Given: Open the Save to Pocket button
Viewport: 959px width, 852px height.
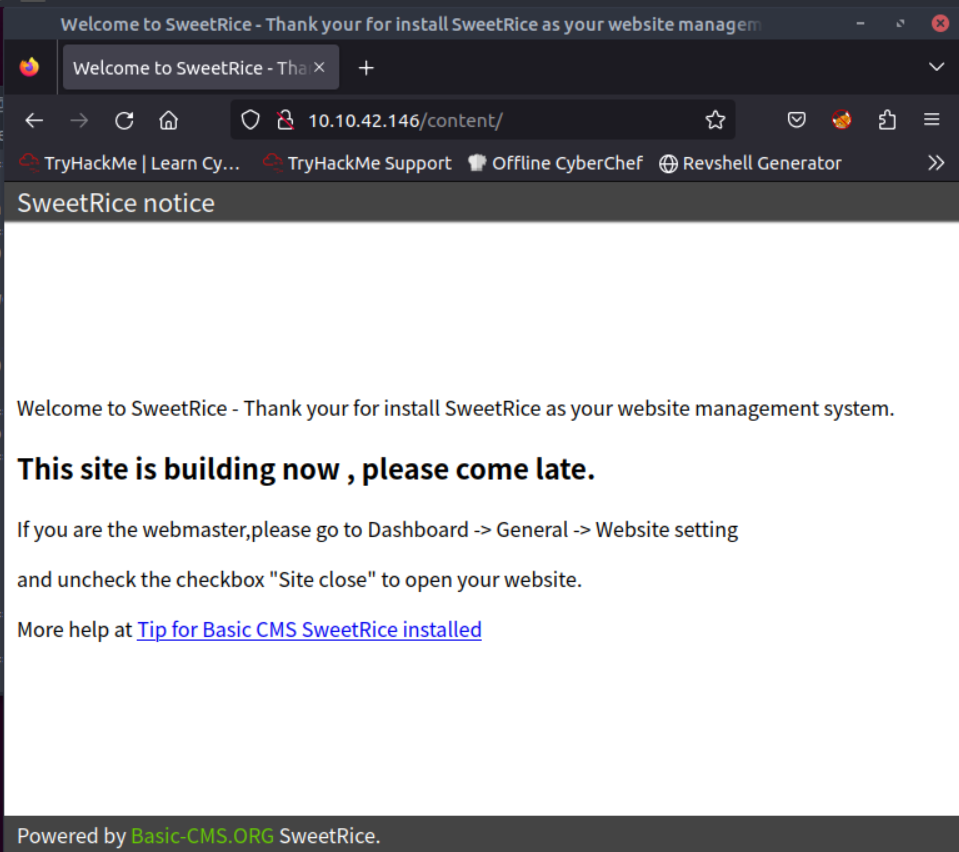Looking at the screenshot, I should coord(796,121).
